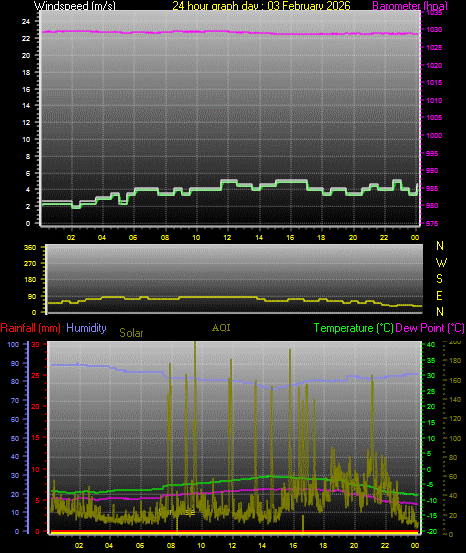Click the "Temperature (°C)" legend label
This screenshot has width=466, height=553.
pyautogui.click(x=353, y=328)
